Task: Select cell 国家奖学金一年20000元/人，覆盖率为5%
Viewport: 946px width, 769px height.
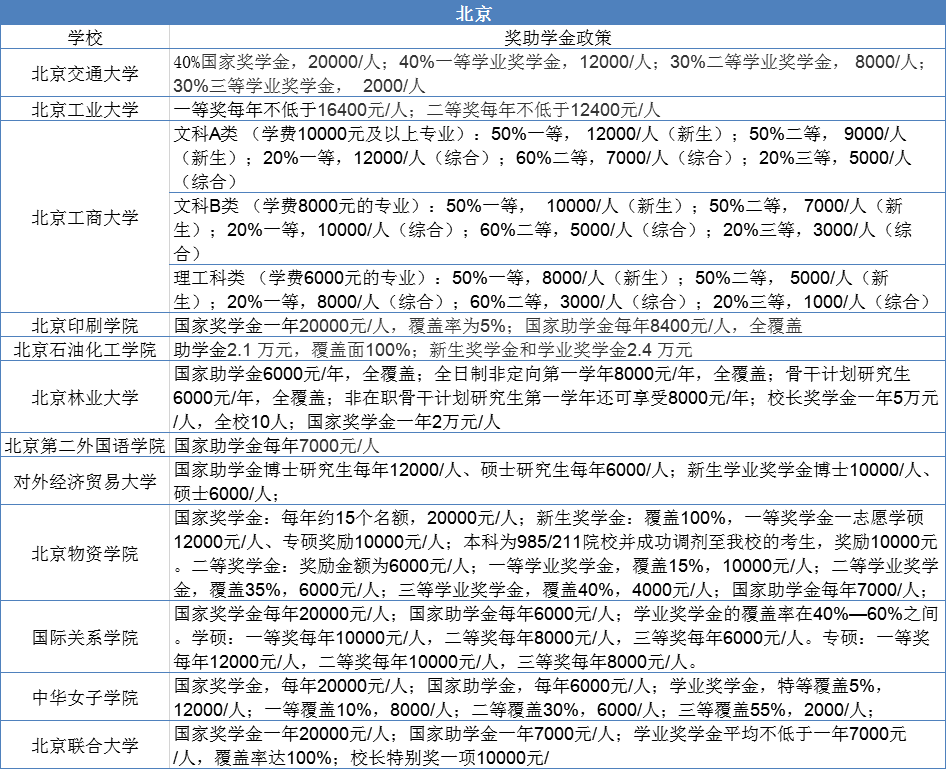Action: [557, 324]
